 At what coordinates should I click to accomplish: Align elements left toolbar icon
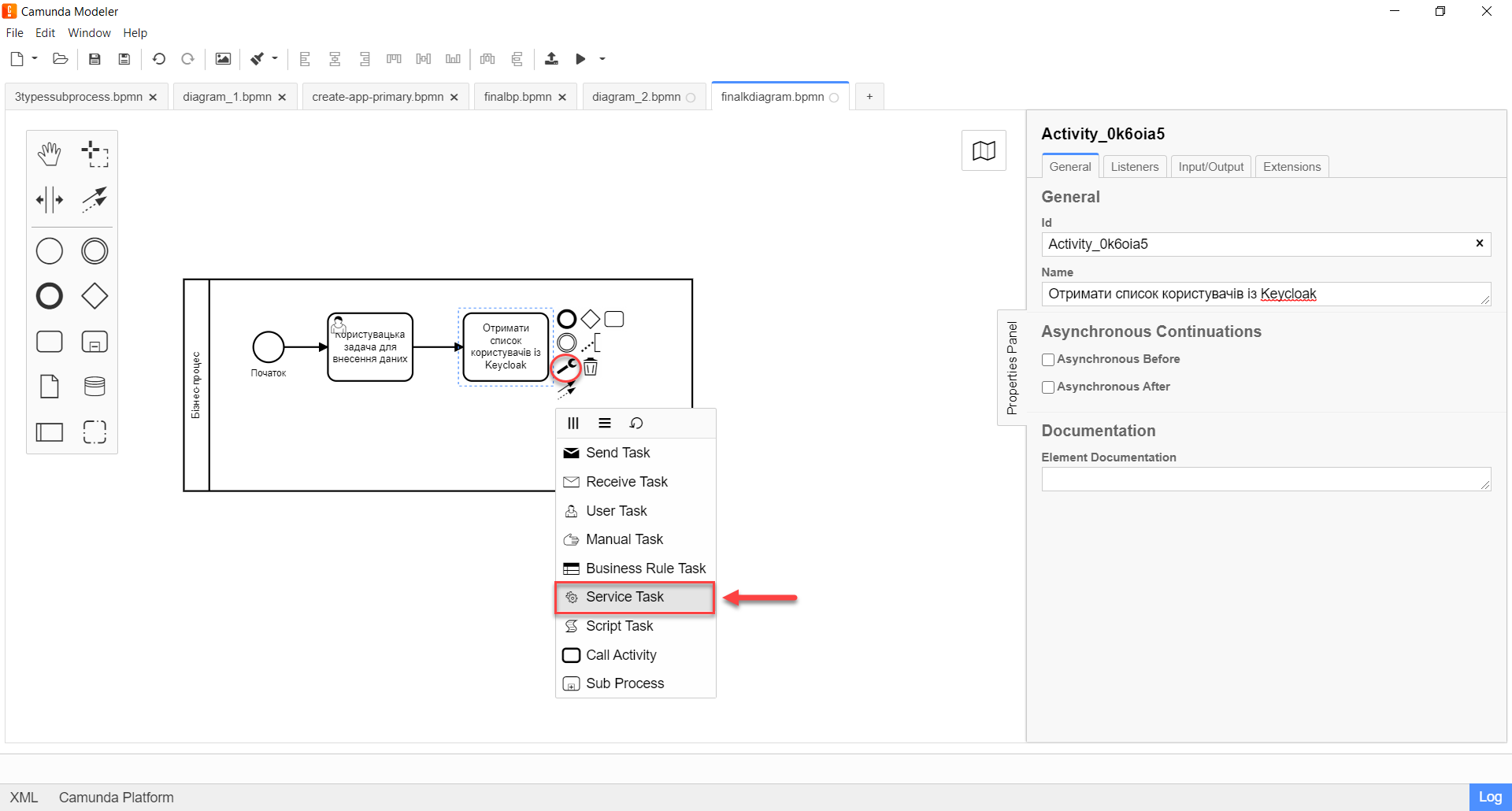305,59
